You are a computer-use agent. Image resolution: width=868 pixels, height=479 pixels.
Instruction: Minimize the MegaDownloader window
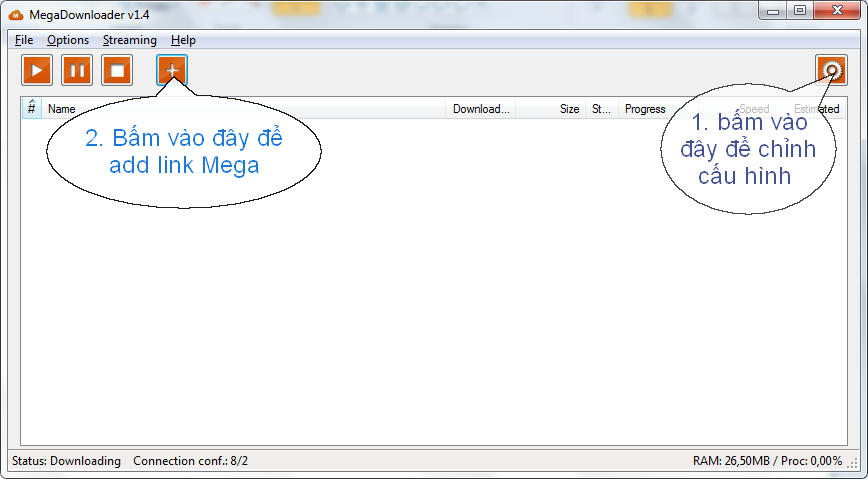(x=773, y=11)
